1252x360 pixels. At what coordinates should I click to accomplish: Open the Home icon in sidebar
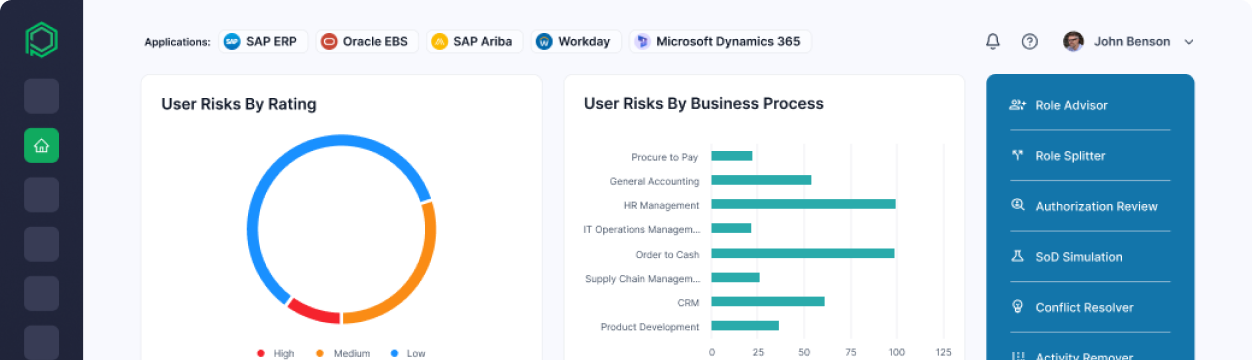(x=41, y=145)
